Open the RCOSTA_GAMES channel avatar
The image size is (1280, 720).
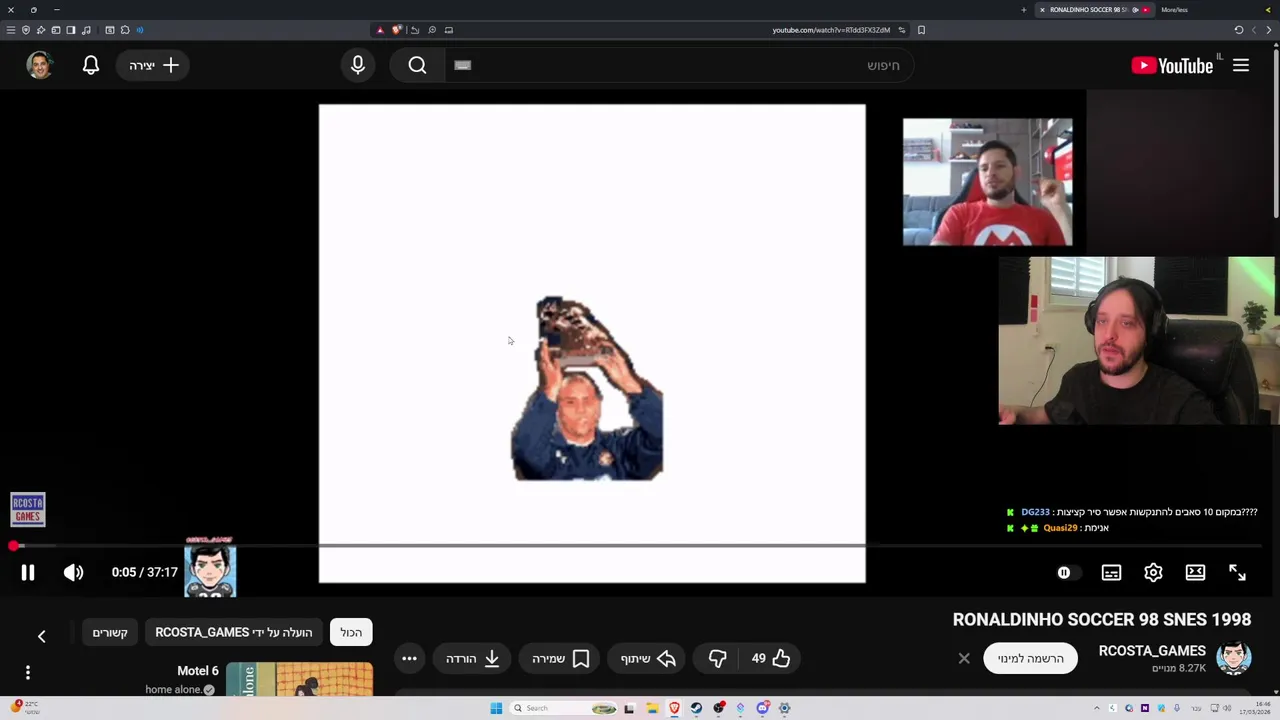(x=1234, y=658)
